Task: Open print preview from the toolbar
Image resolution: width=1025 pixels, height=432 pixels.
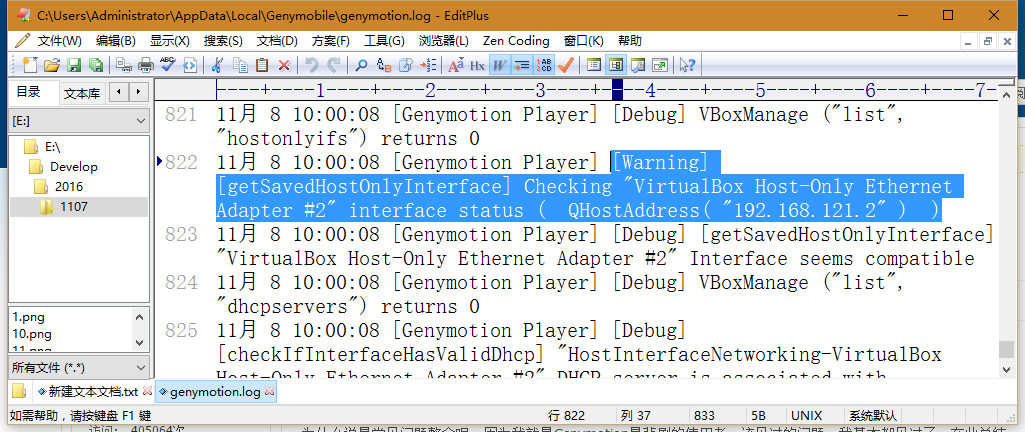Action: click(x=125, y=65)
